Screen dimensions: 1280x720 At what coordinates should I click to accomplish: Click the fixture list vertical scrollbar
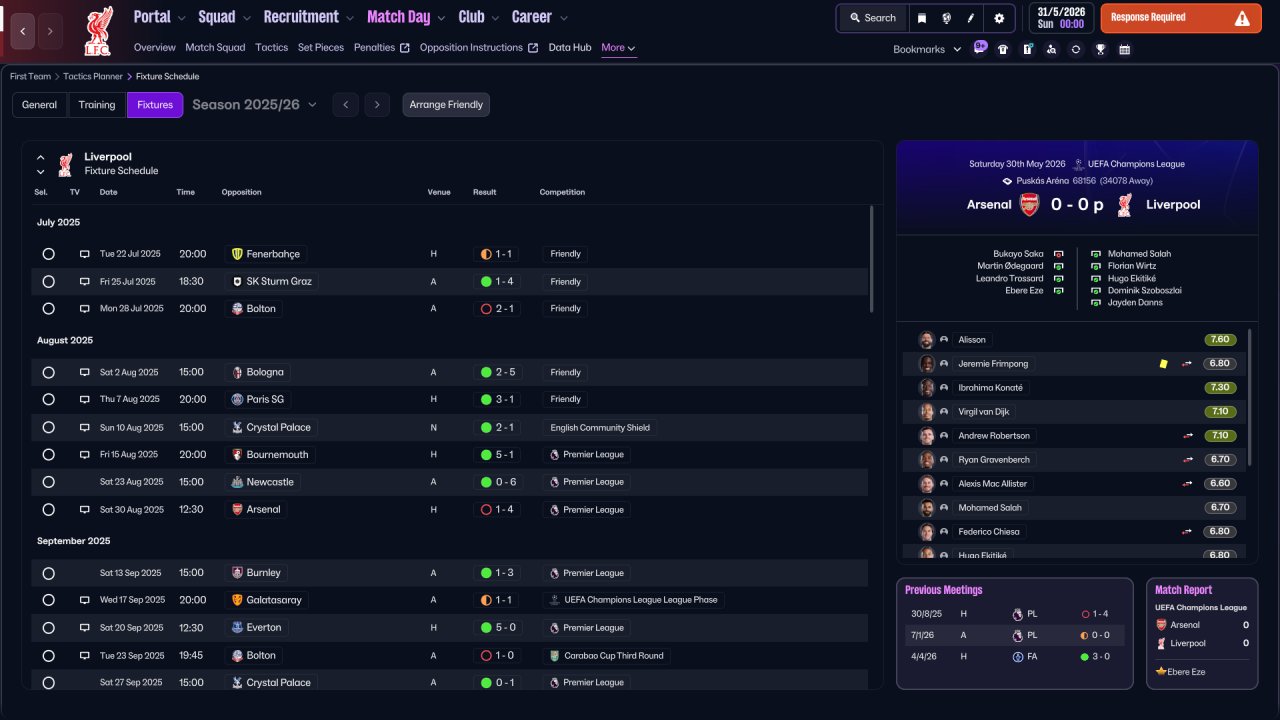pos(871,258)
